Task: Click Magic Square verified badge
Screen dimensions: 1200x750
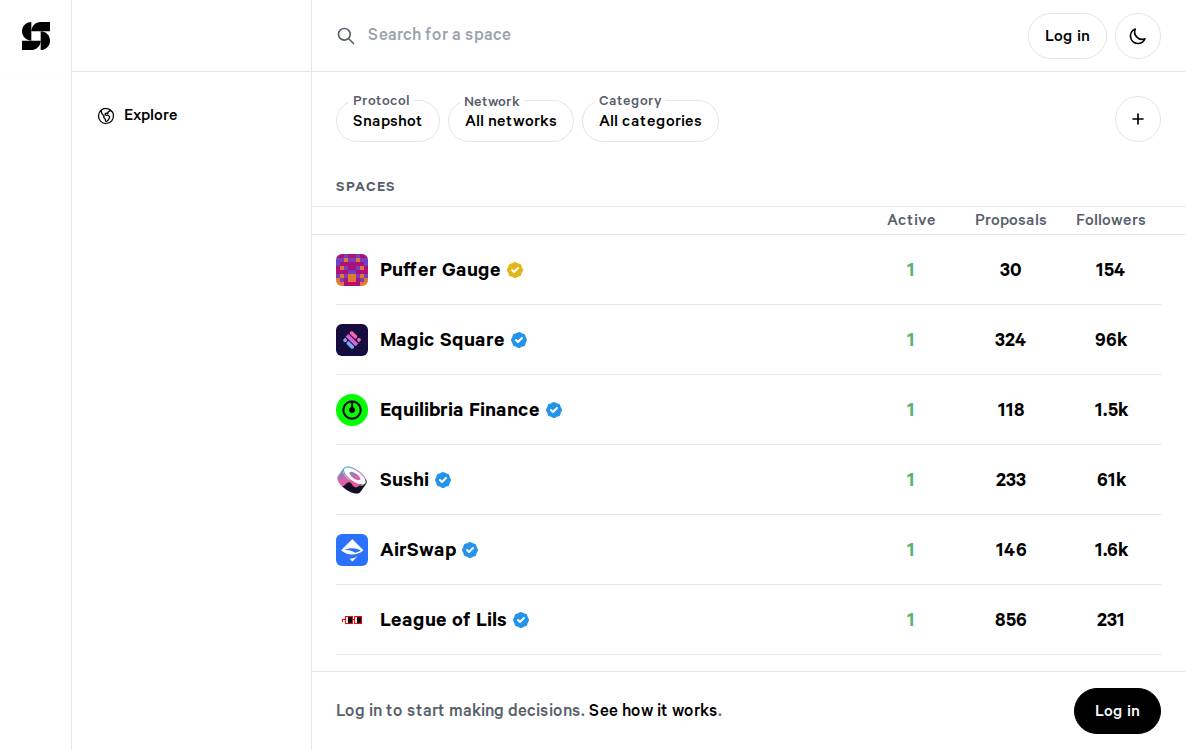Action: click(x=519, y=340)
